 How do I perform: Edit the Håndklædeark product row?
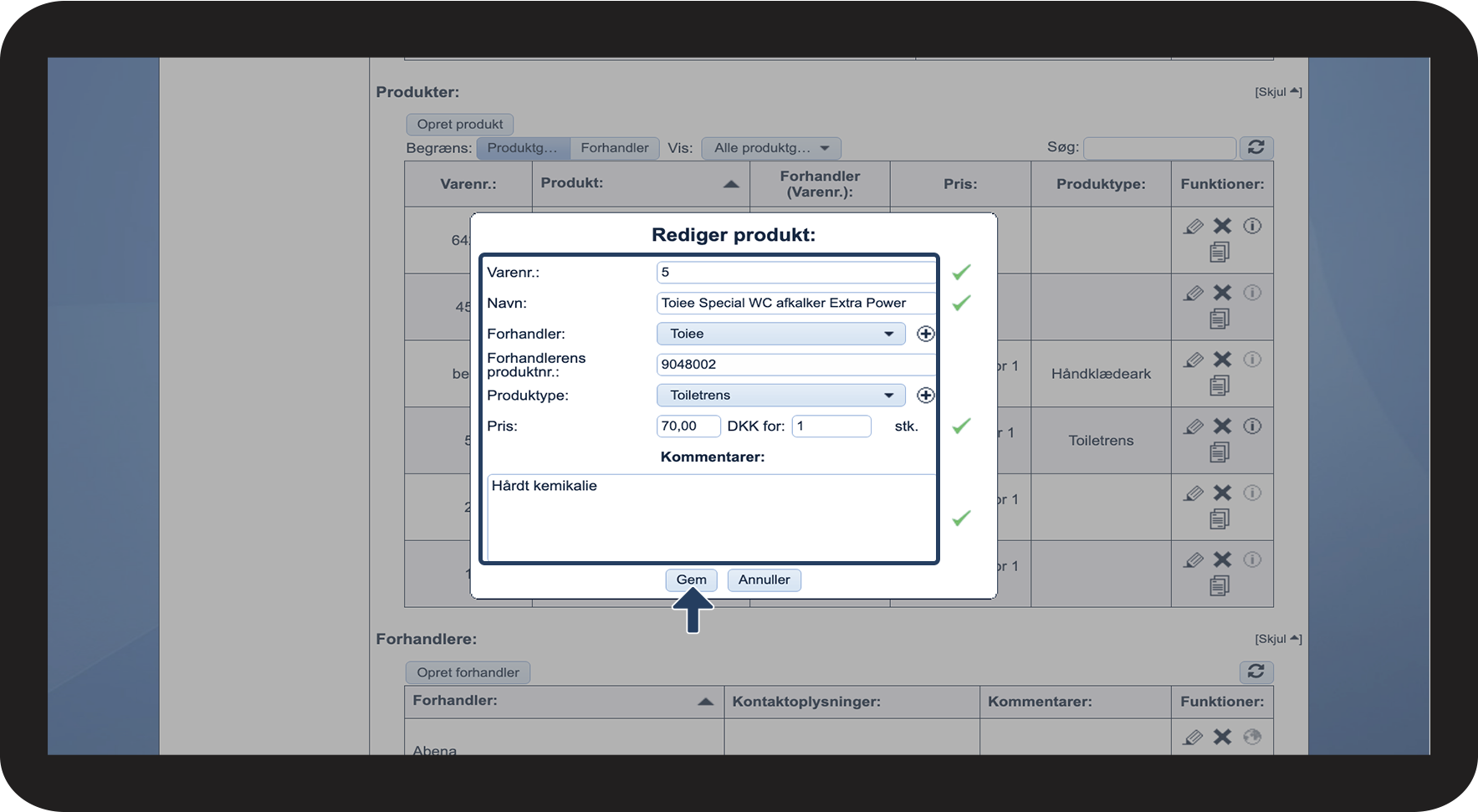click(1194, 360)
